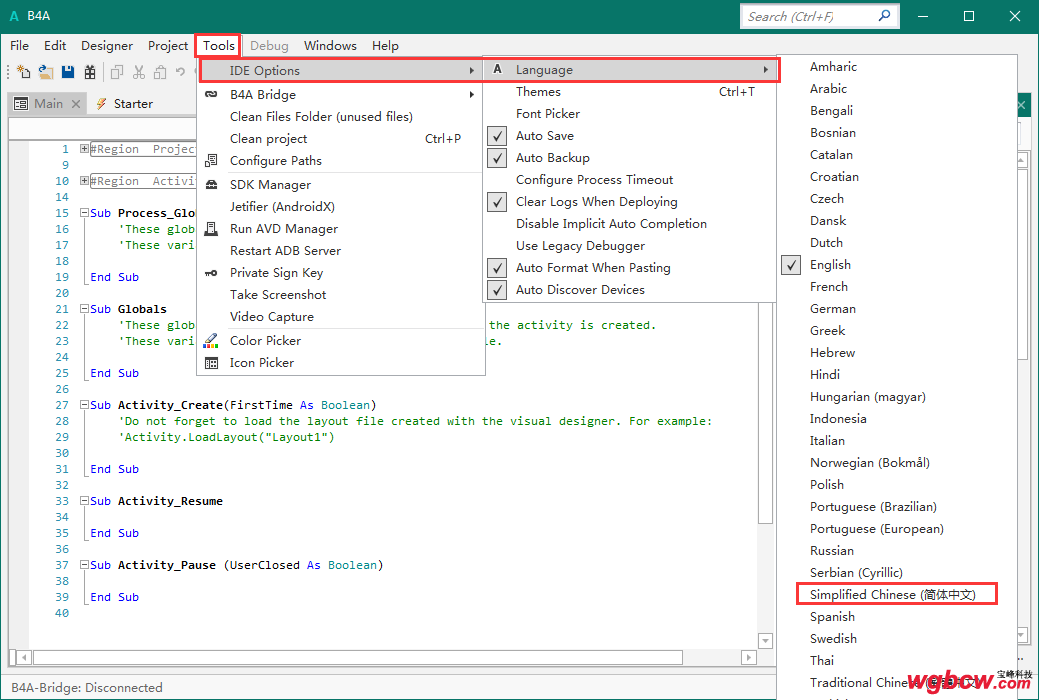
Task: Collapse the Sub Globals block on line 21
Action: [x=84, y=309]
